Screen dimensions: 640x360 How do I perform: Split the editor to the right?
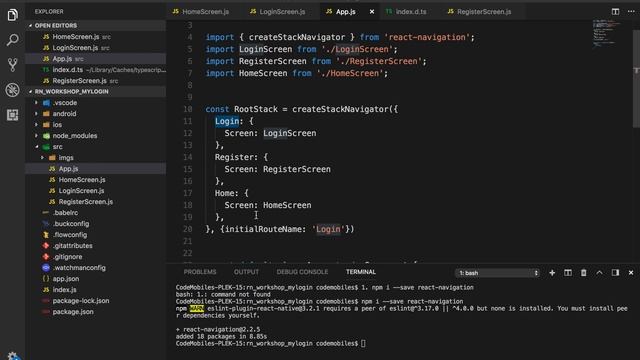(615, 12)
